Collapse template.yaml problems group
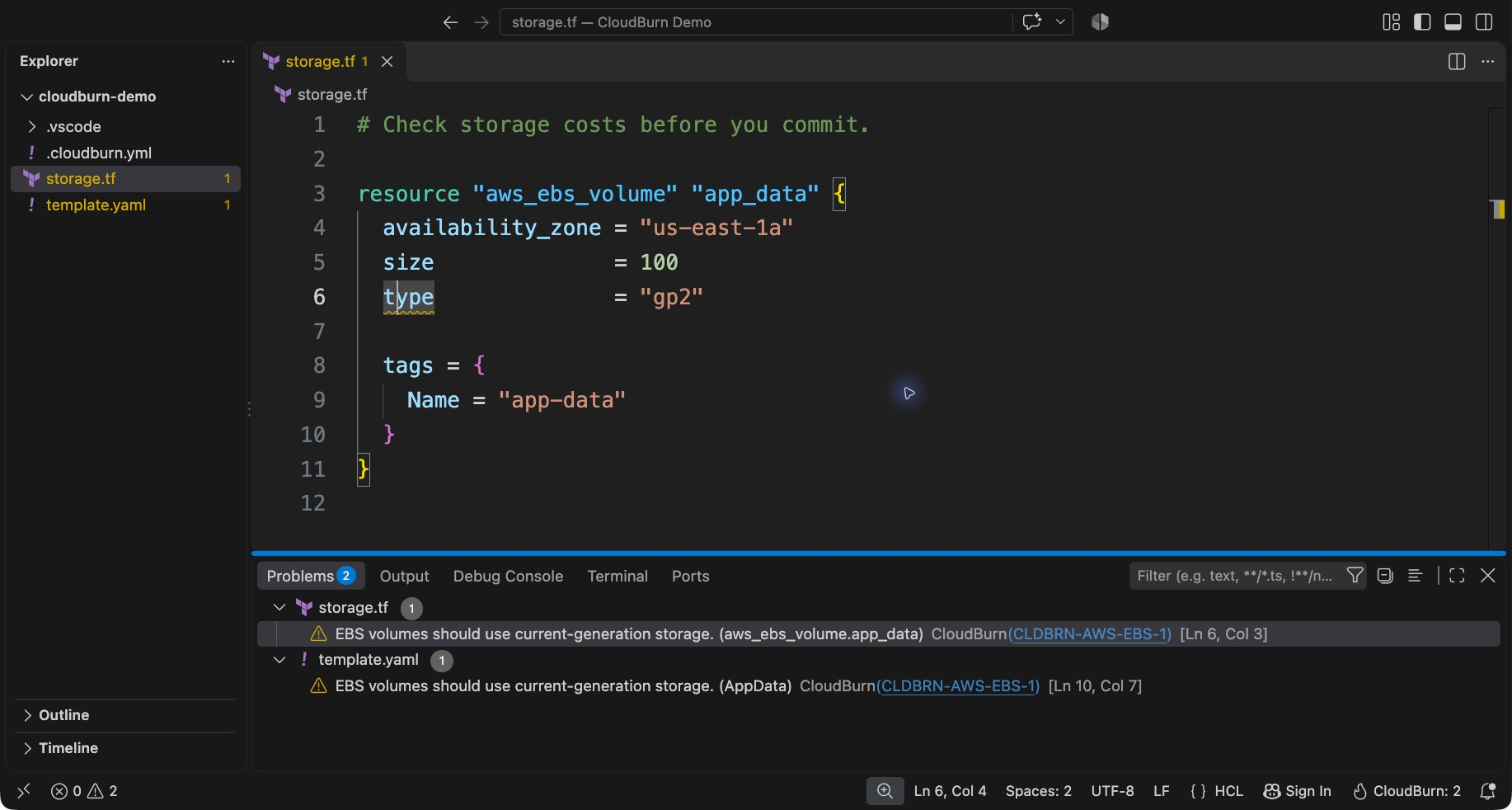Image resolution: width=1512 pixels, height=810 pixels. pos(279,660)
